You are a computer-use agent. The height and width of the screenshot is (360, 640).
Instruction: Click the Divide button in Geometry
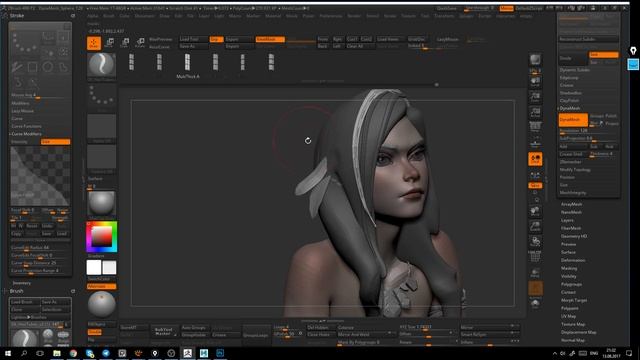click(573, 58)
